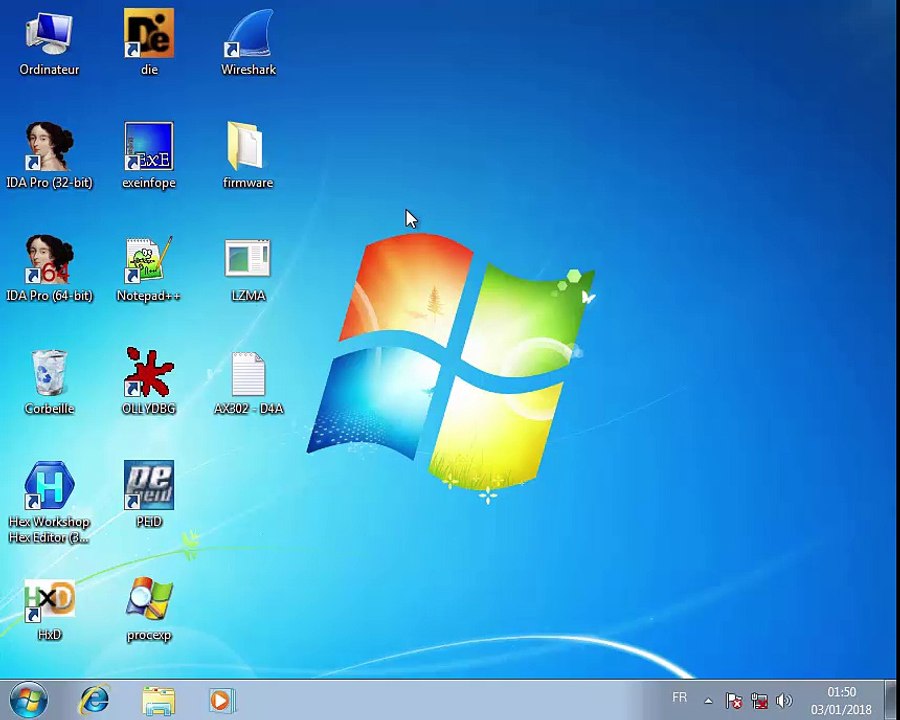Select the PEiD shortcut icon

149,494
